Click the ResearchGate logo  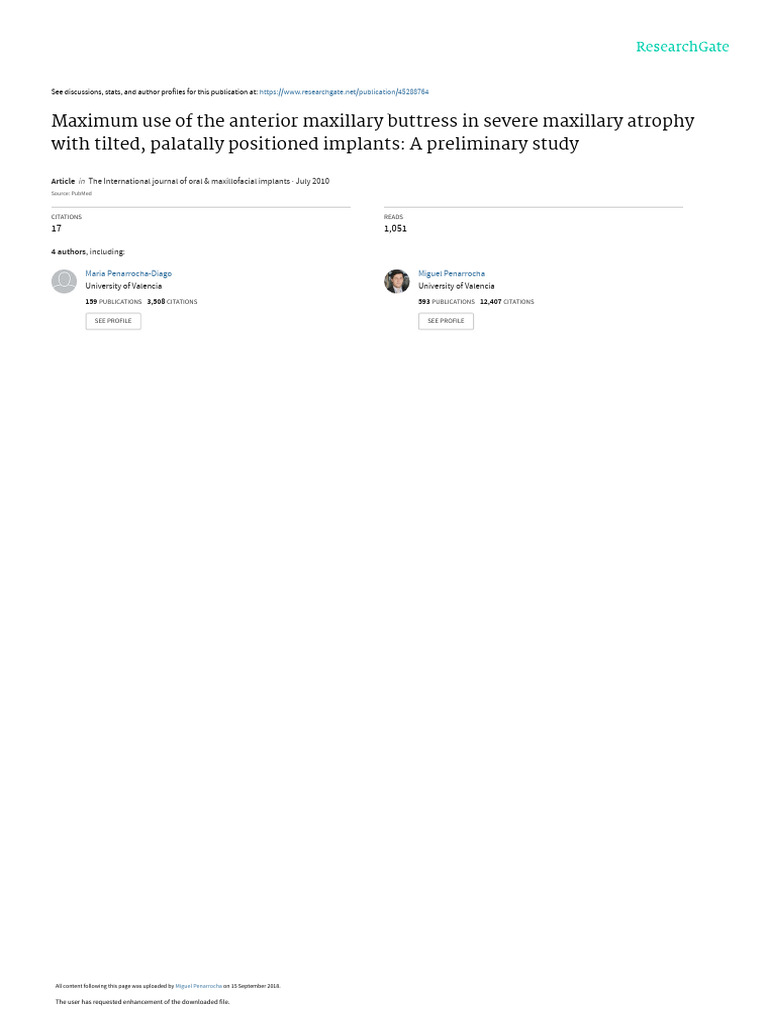[682, 47]
